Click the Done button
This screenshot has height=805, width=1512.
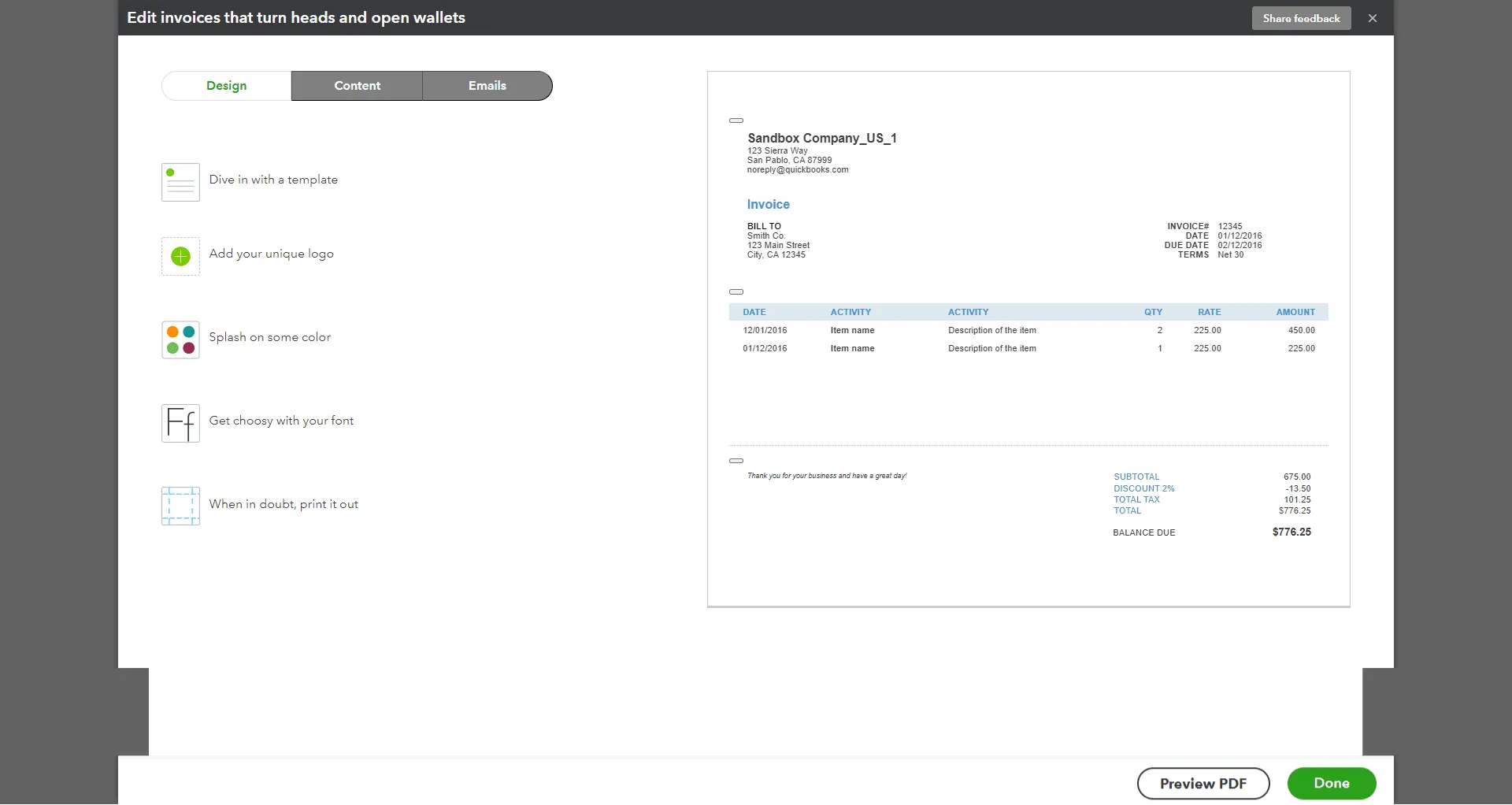1331,783
